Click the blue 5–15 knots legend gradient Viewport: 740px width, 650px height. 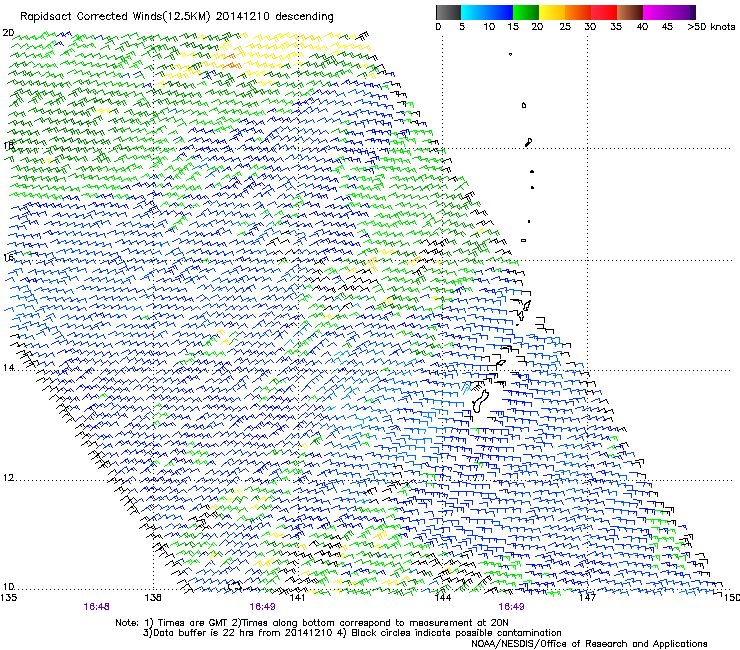click(487, 12)
